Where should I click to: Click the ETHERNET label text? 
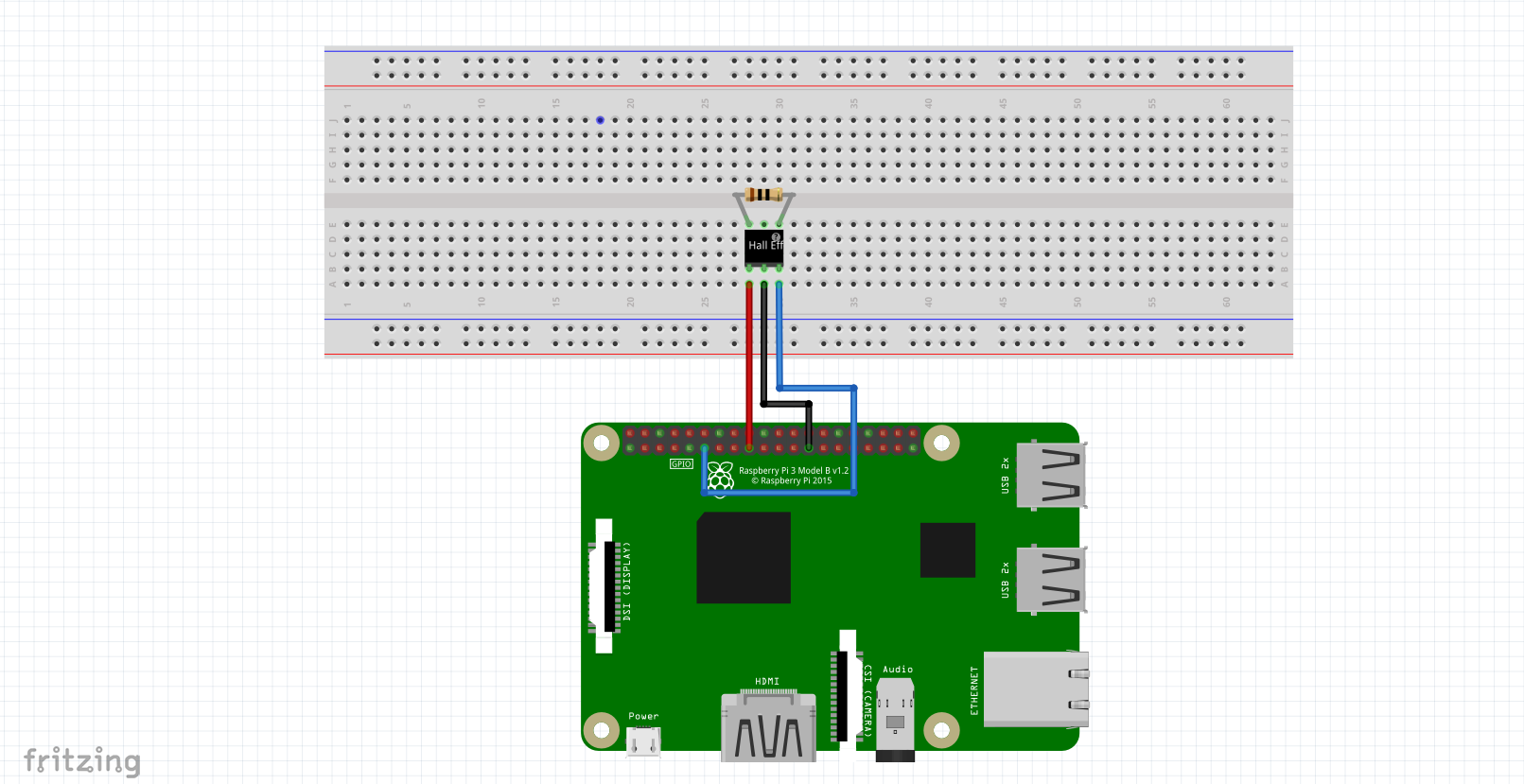[974, 690]
